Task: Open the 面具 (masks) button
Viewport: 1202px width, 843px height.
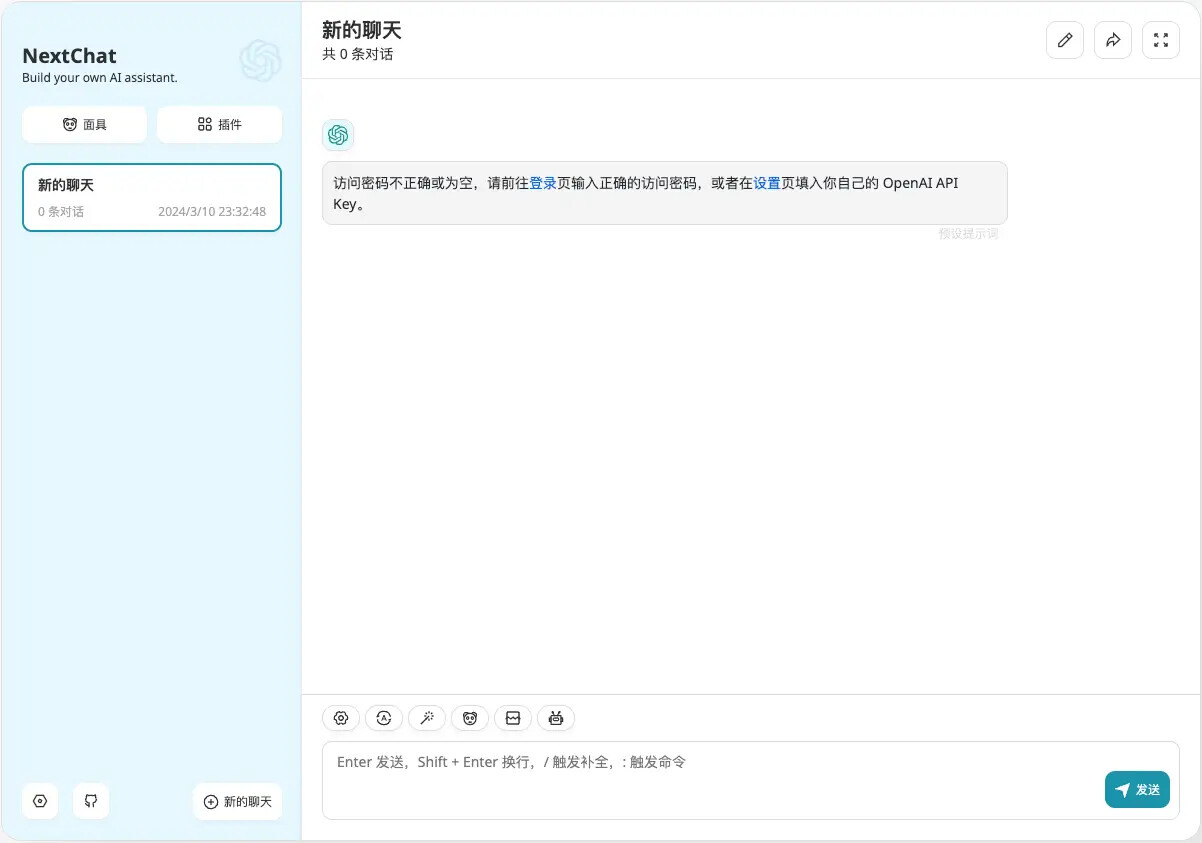Action: (x=84, y=125)
